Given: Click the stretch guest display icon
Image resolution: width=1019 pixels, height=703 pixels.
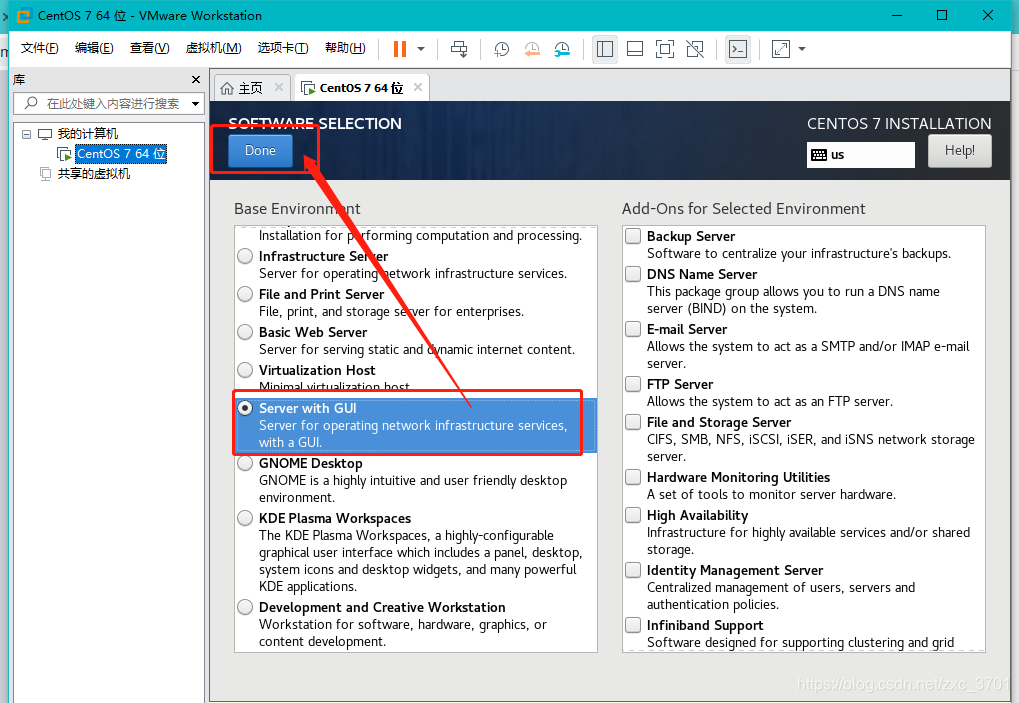Looking at the screenshot, I should (x=780, y=49).
